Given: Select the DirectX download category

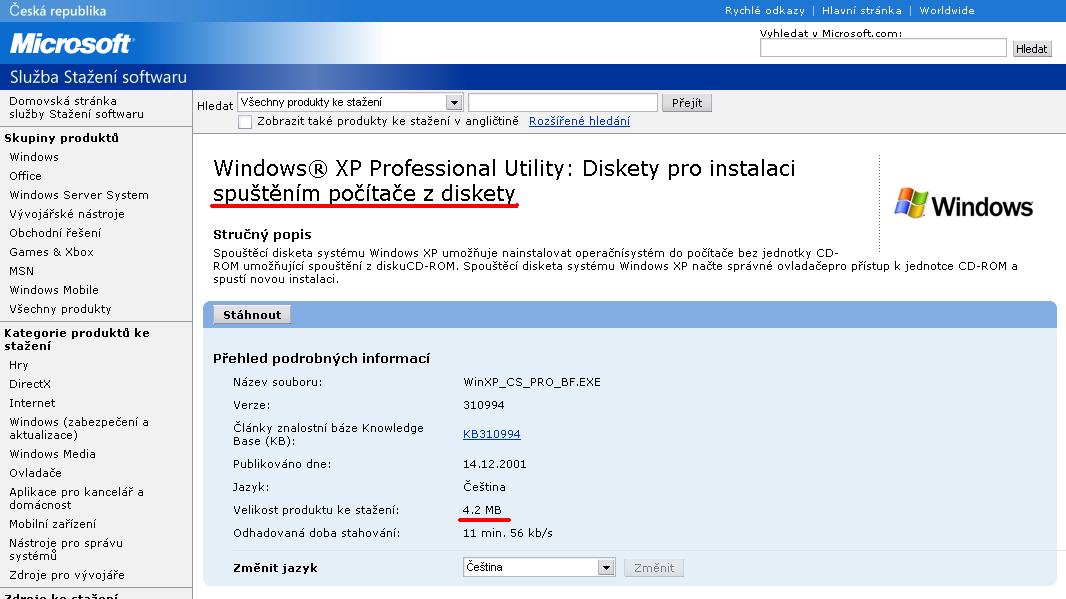Looking at the screenshot, I should [30, 384].
